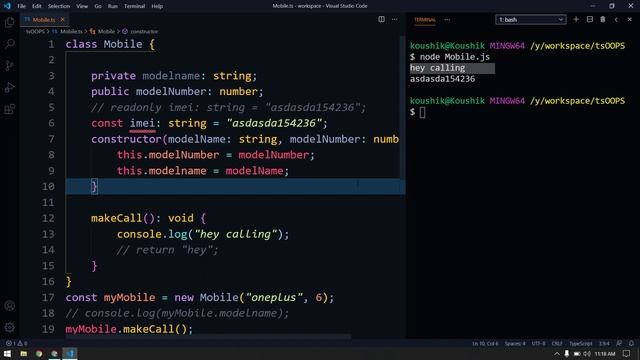640x360 pixels.
Task: Show hidden system tray icons
Action: (557, 354)
